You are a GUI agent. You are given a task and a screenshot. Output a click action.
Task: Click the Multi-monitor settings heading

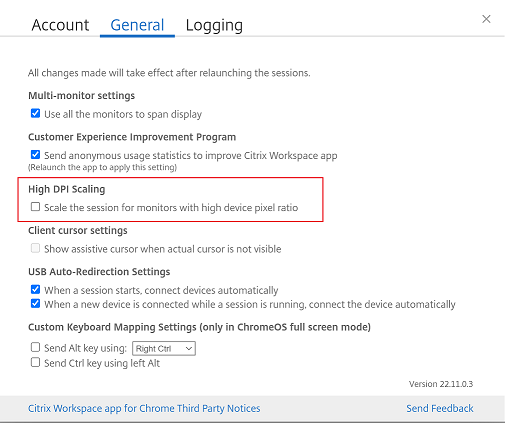point(81,96)
